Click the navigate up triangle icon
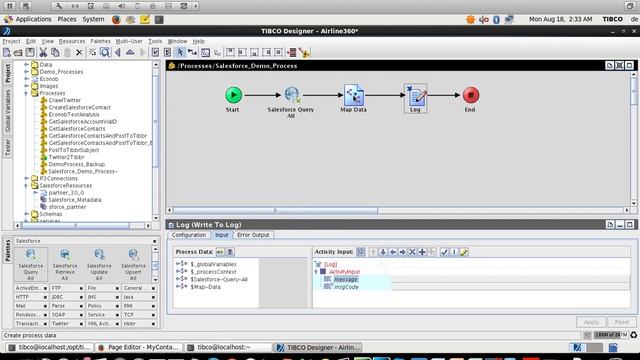Viewport: 640px width, 360px height. point(130,52)
